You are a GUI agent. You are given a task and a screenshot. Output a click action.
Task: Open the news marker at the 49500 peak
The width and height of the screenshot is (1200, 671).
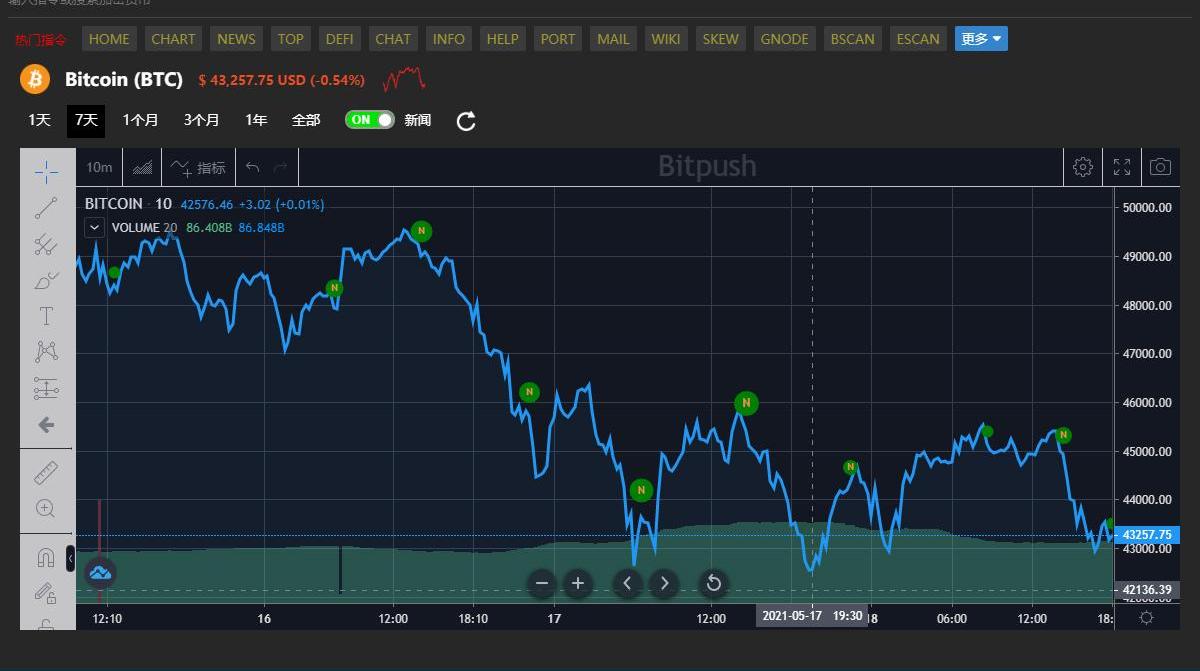(x=421, y=231)
